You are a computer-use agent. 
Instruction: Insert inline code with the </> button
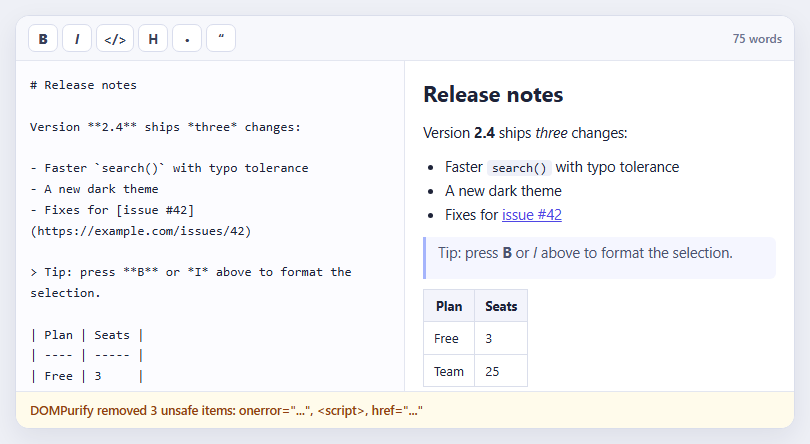[x=115, y=39]
